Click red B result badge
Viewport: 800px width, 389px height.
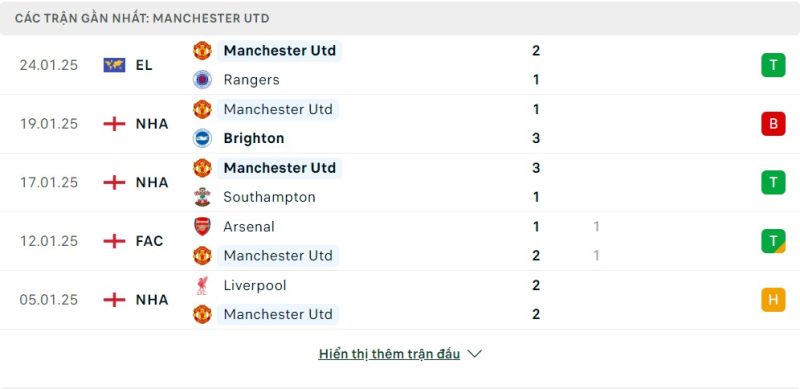[x=773, y=124]
